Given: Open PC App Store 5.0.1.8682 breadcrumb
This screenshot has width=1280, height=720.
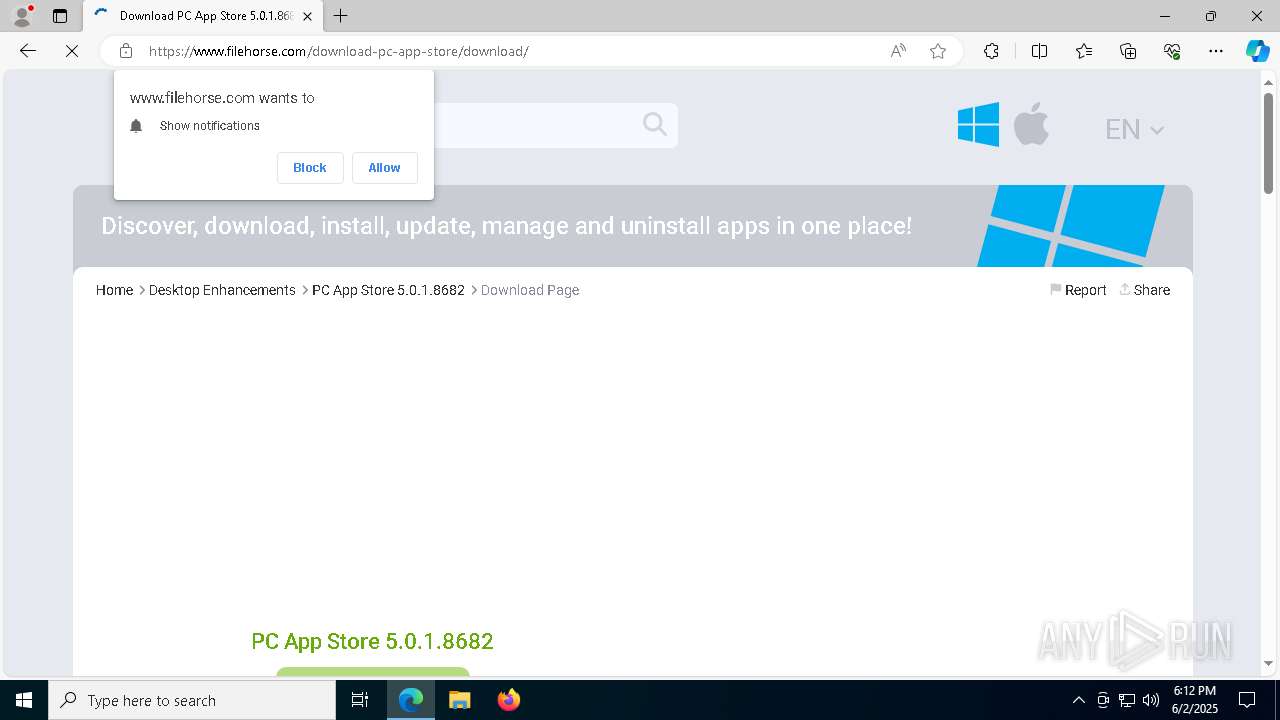Looking at the screenshot, I should 388,290.
